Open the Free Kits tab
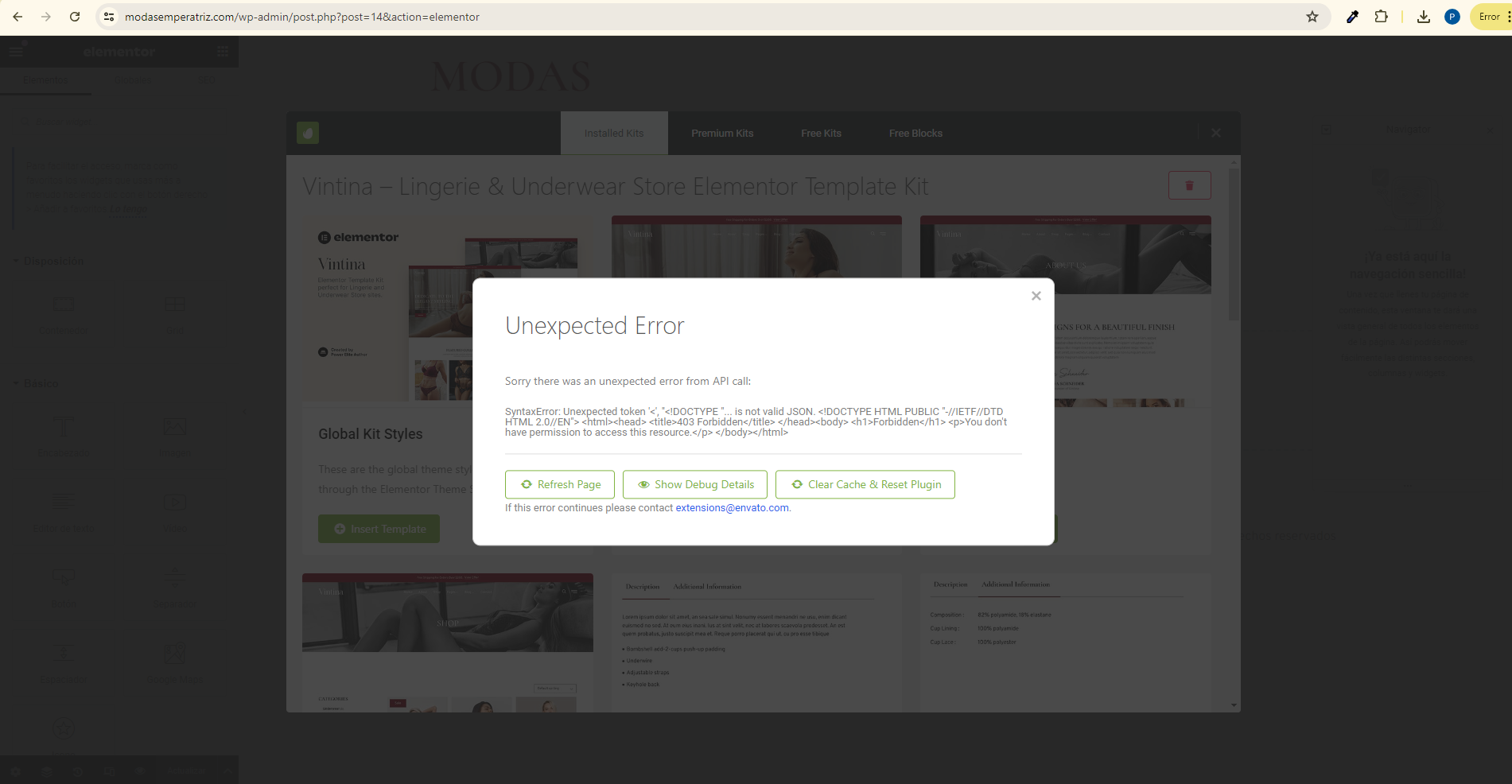Viewport: 1512px width, 784px height. (821, 134)
